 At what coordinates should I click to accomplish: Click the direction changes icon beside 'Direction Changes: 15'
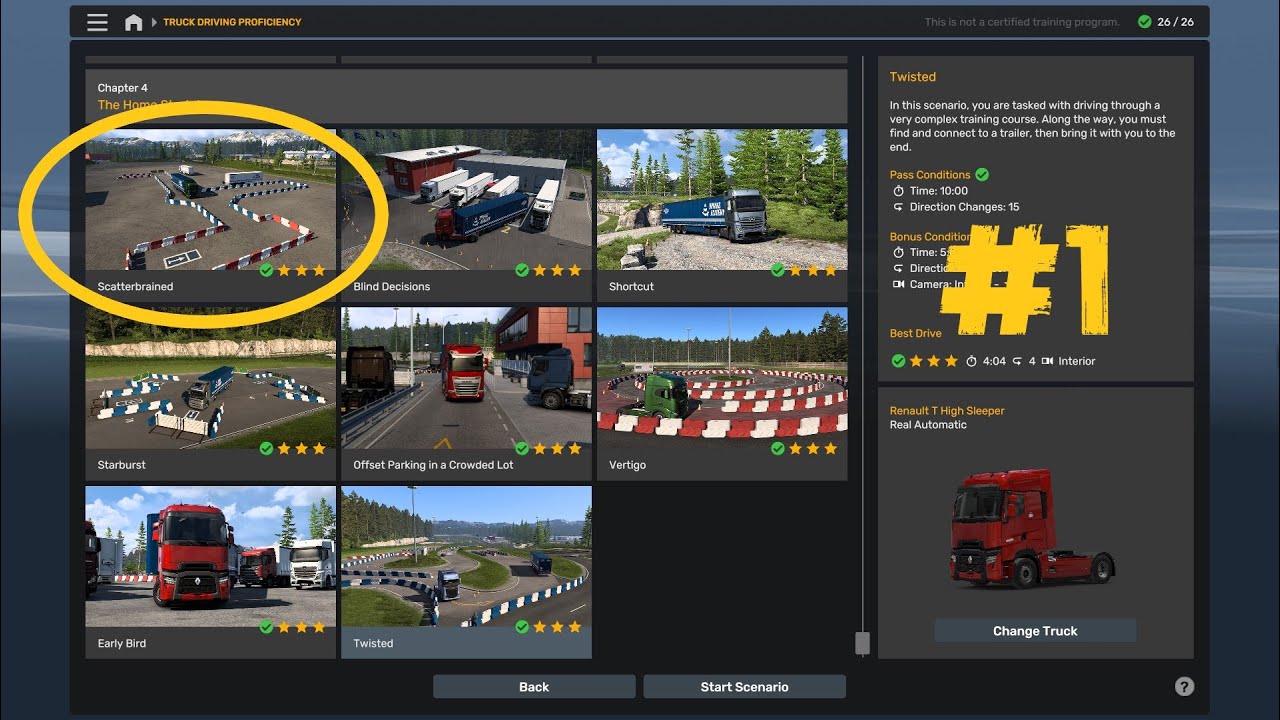click(898, 207)
